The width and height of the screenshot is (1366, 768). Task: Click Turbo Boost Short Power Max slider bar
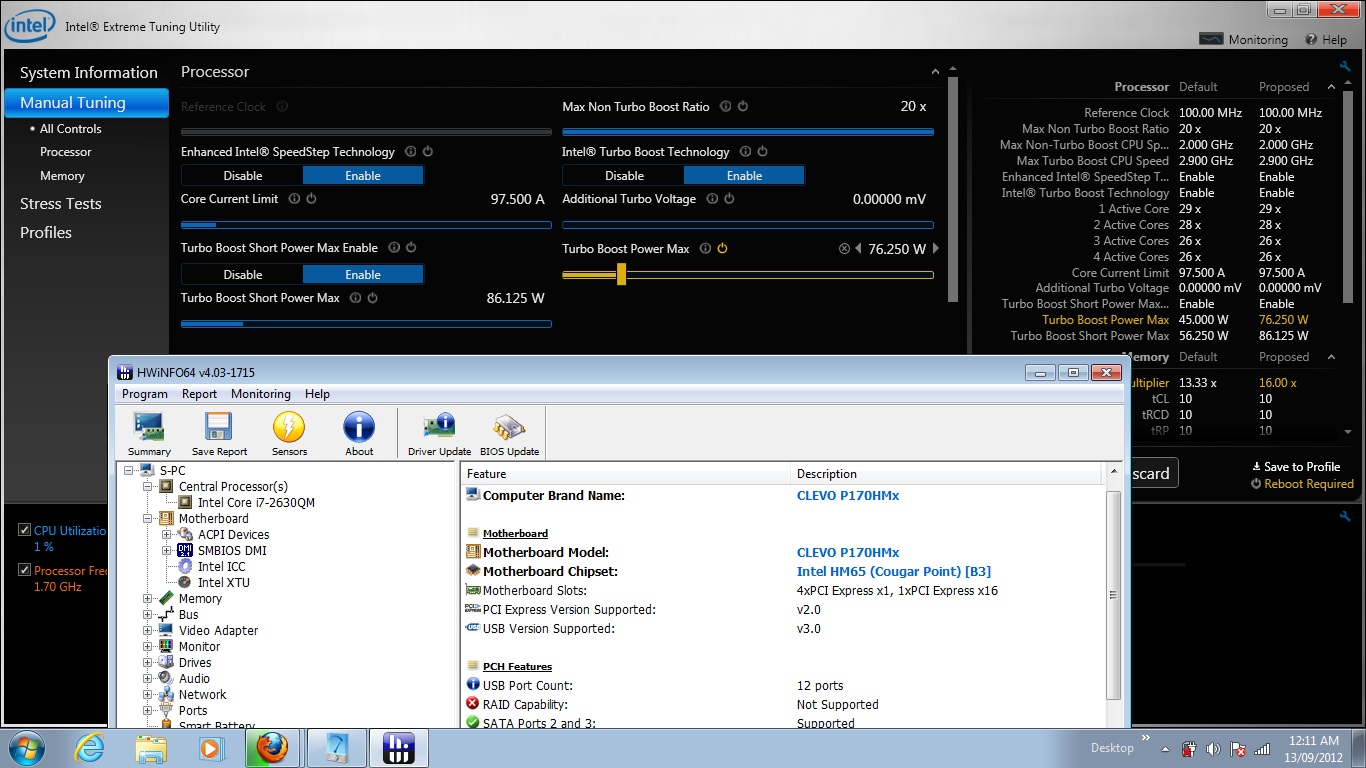point(366,324)
